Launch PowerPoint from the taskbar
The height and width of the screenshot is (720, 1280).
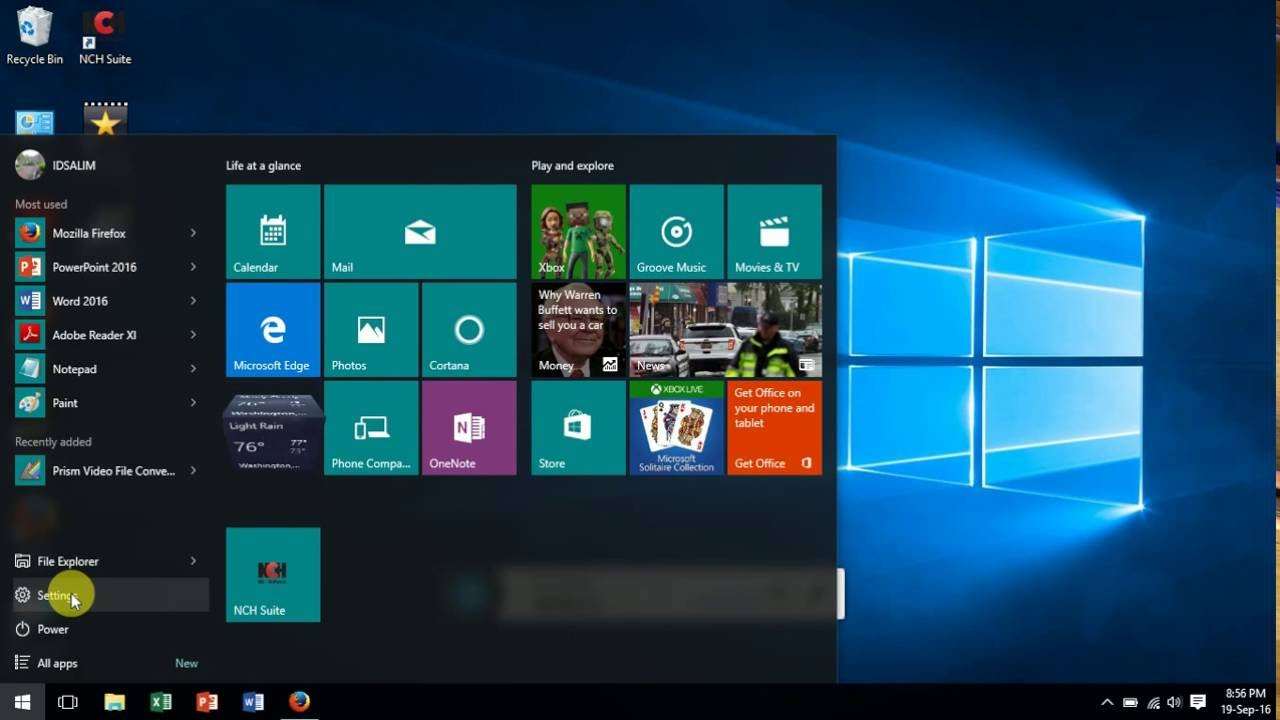coord(207,702)
